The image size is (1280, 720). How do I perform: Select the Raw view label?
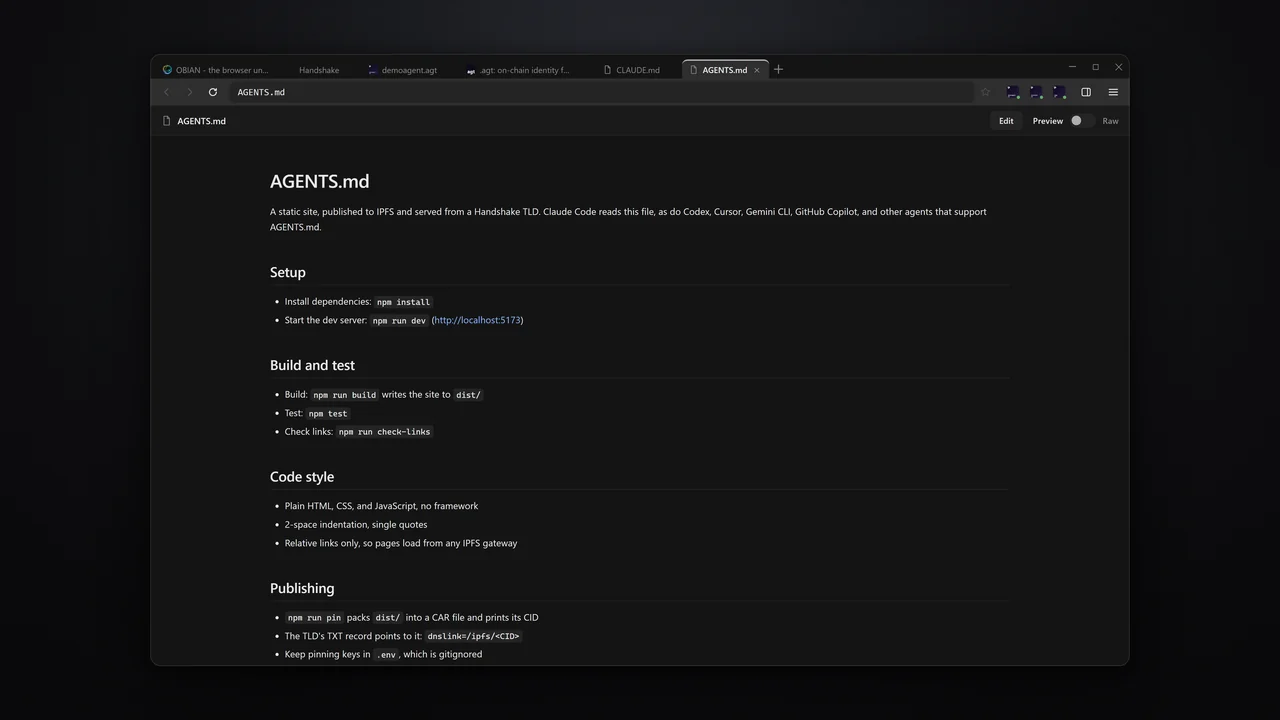(1110, 121)
